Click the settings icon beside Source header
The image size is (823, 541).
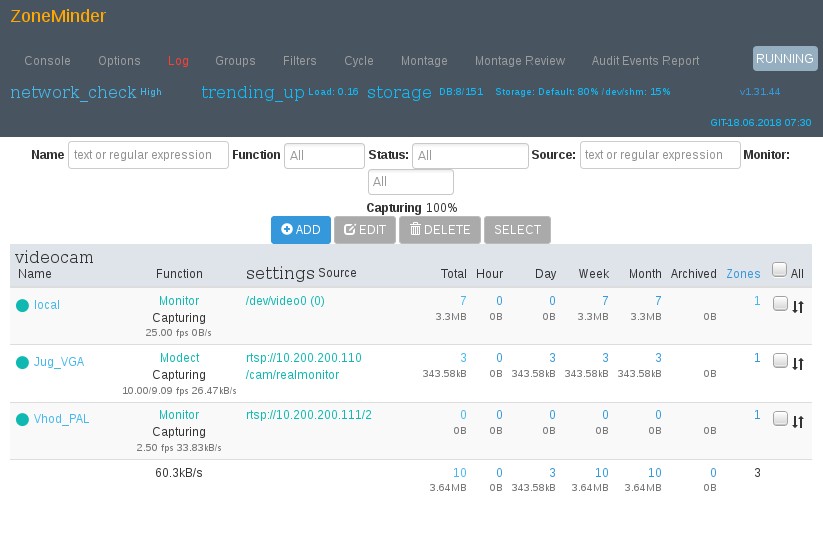(280, 273)
